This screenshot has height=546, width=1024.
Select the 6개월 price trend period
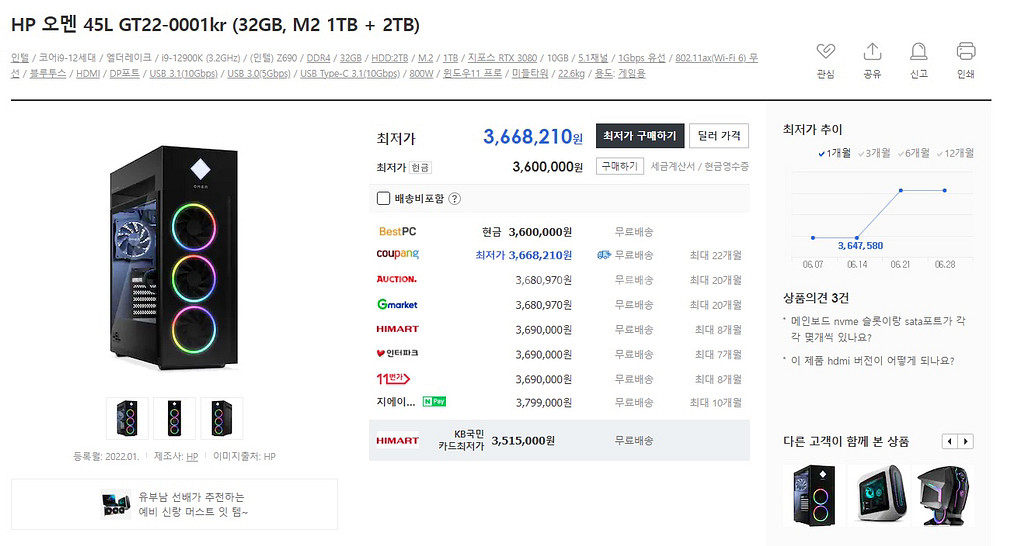[x=913, y=153]
